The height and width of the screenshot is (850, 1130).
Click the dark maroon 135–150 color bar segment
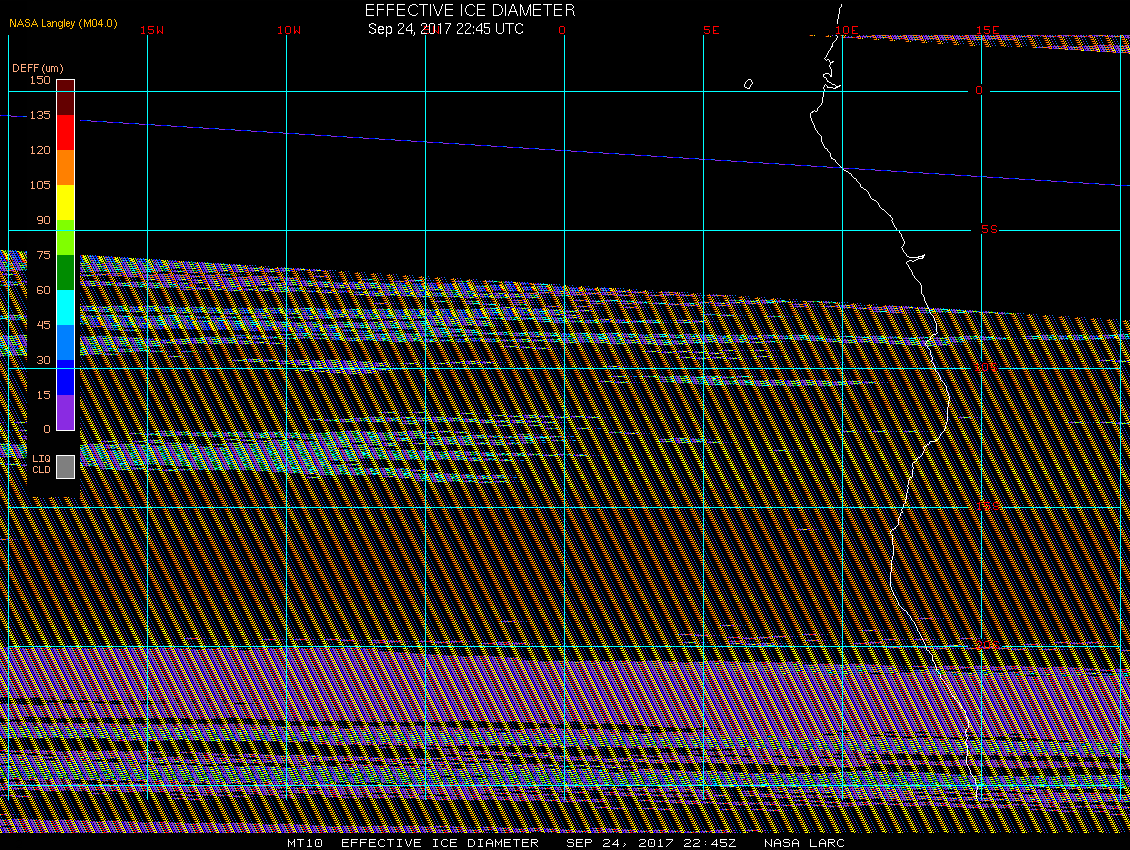(x=66, y=97)
